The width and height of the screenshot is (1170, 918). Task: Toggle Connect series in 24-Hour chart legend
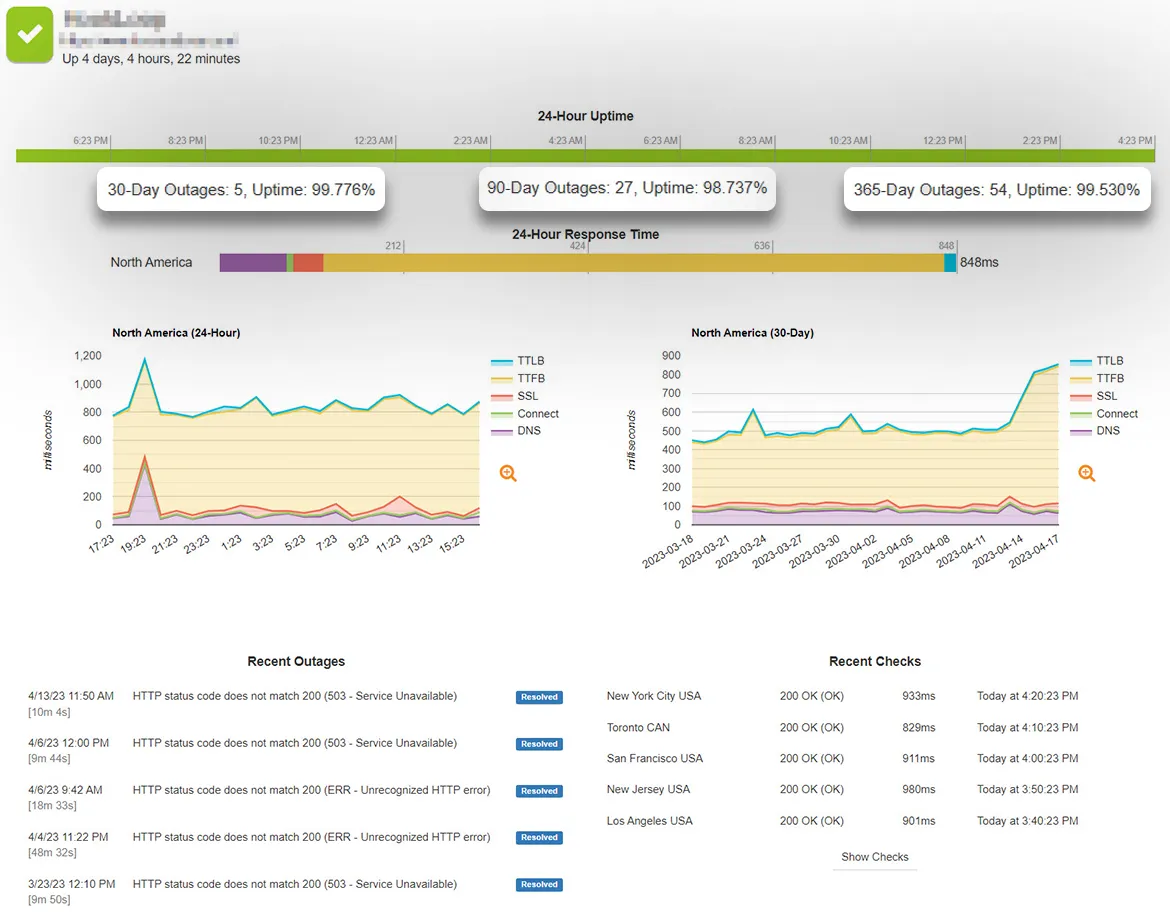tap(525, 413)
